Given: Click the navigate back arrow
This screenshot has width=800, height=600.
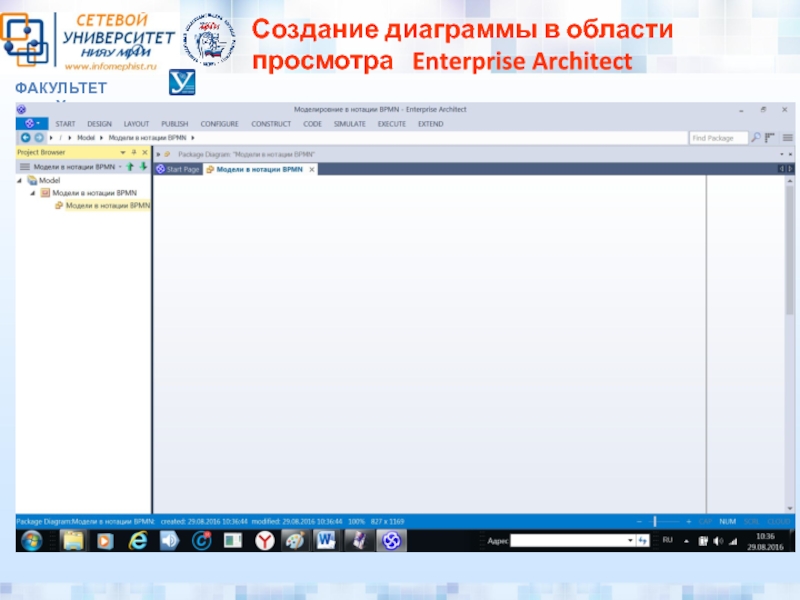Looking at the screenshot, I should [25, 137].
